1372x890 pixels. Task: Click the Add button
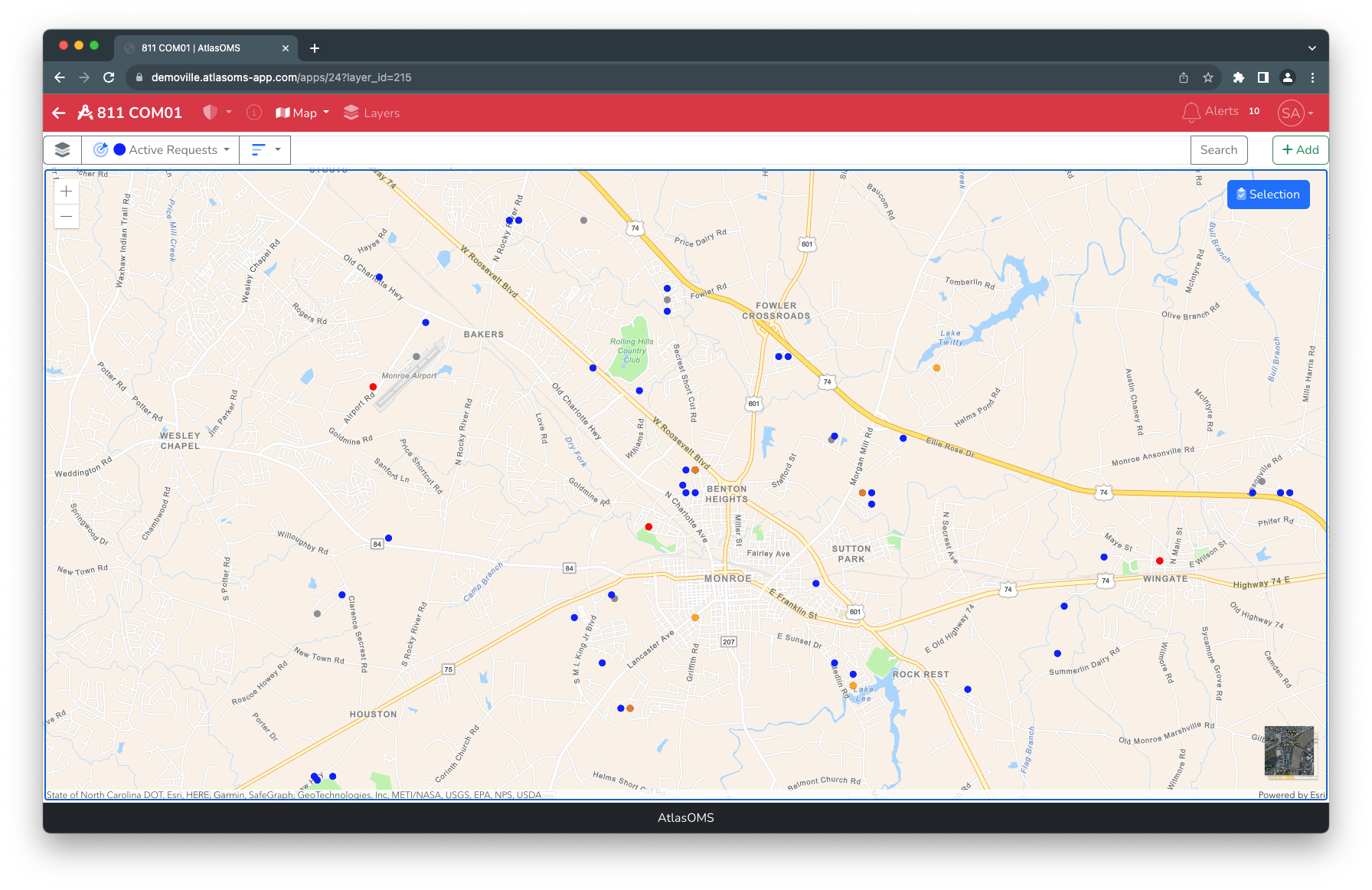1300,150
